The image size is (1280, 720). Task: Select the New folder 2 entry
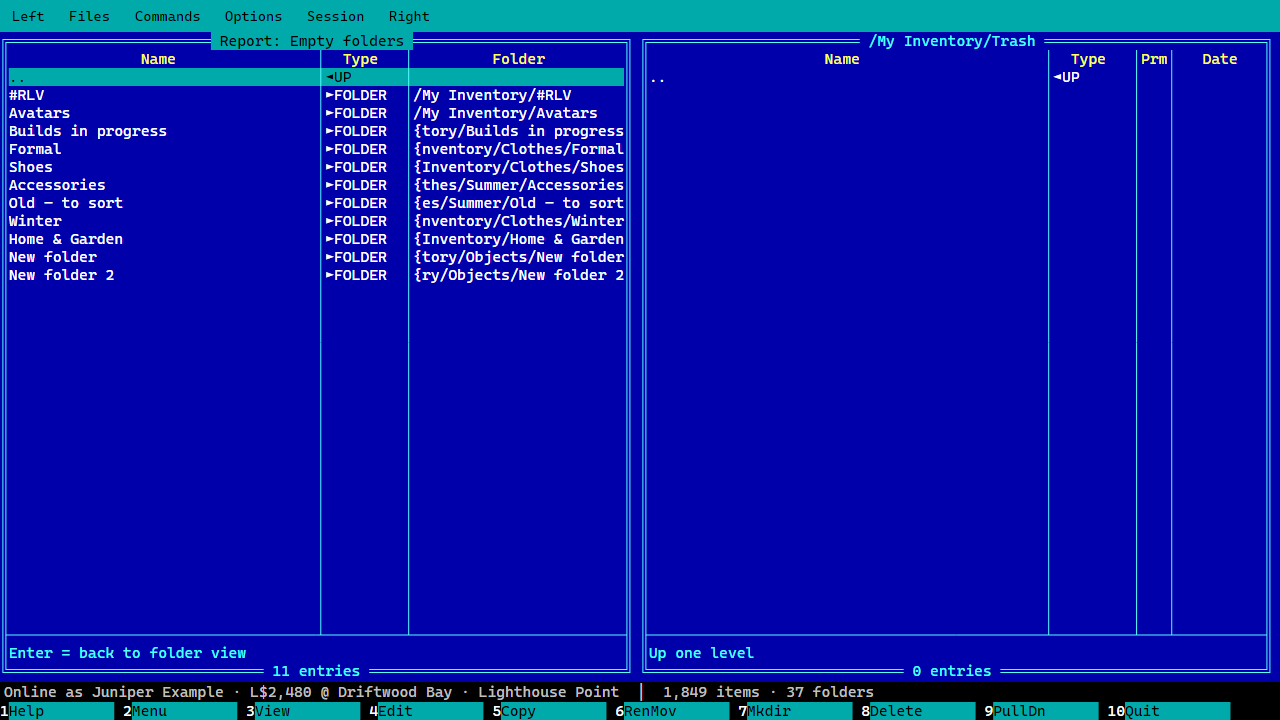[x=316, y=275]
